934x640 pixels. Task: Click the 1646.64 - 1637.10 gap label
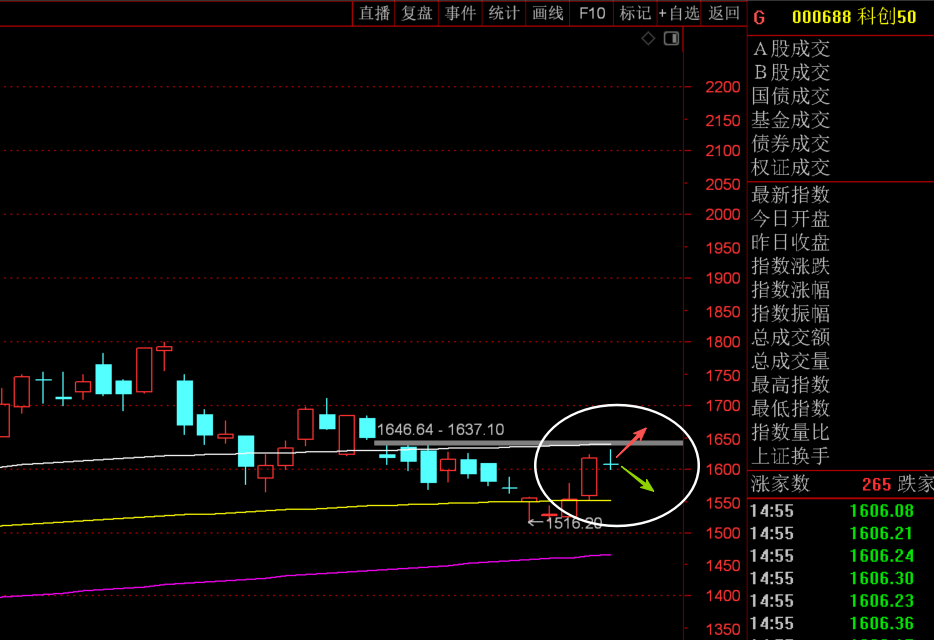[x=440, y=430]
